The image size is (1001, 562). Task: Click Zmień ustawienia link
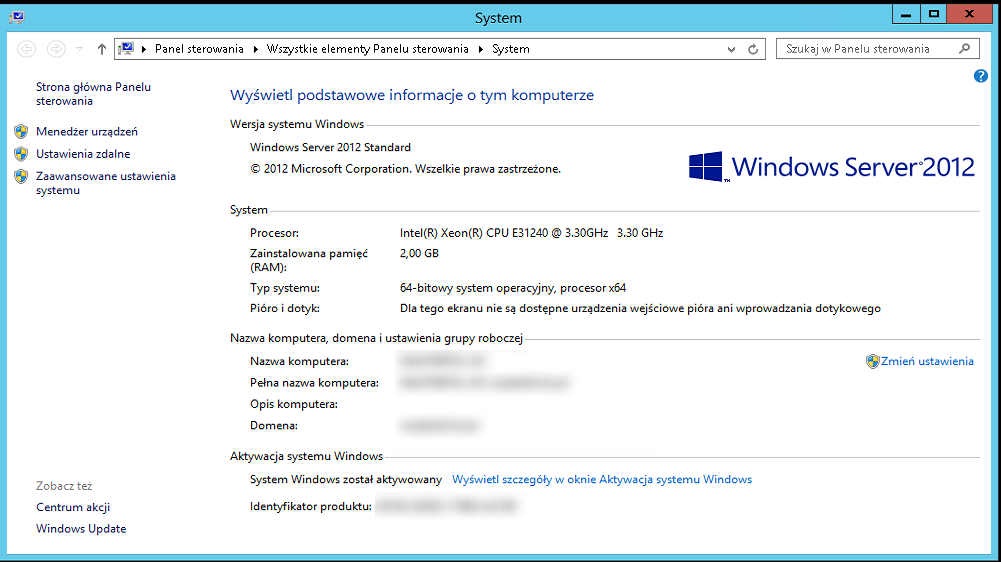927,361
